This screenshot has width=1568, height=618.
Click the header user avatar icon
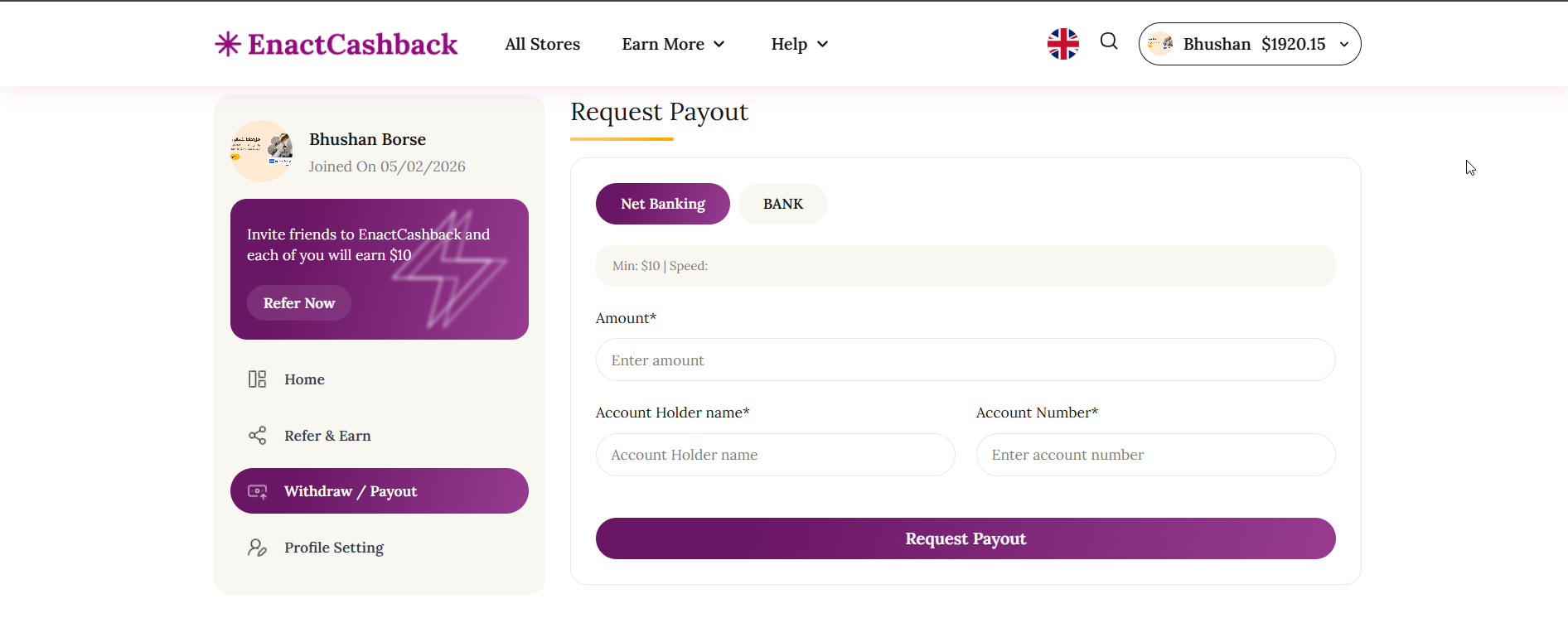click(x=1160, y=44)
